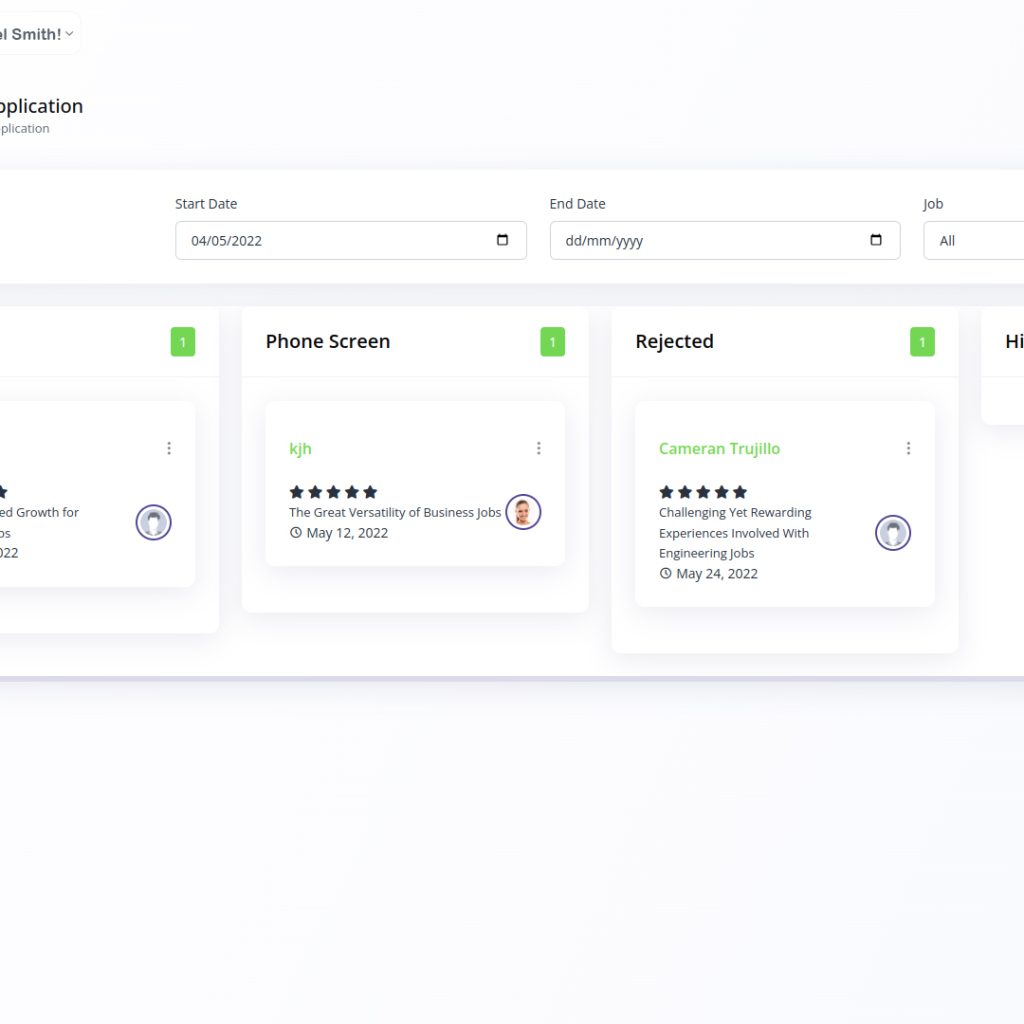Expand the Smith user profile dropdown
Screen dimensions: 1024x1024
[x=38, y=34]
